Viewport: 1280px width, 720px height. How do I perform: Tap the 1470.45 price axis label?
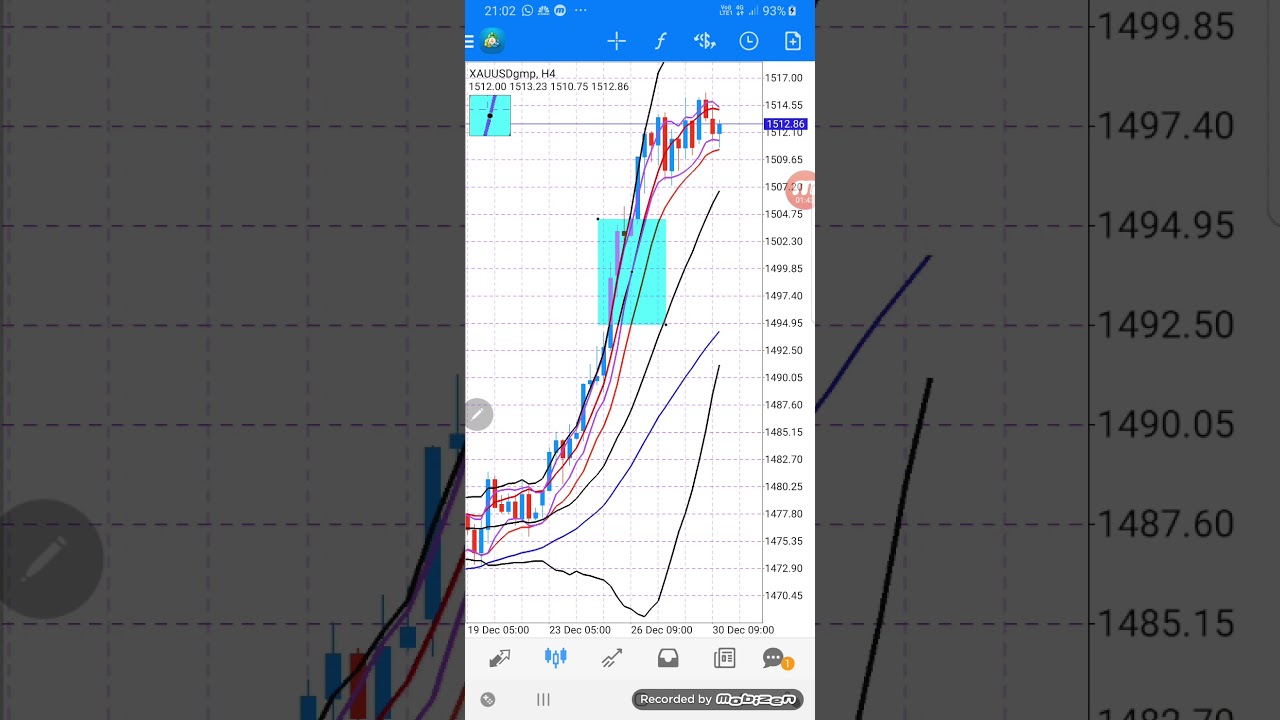click(783, 596)
